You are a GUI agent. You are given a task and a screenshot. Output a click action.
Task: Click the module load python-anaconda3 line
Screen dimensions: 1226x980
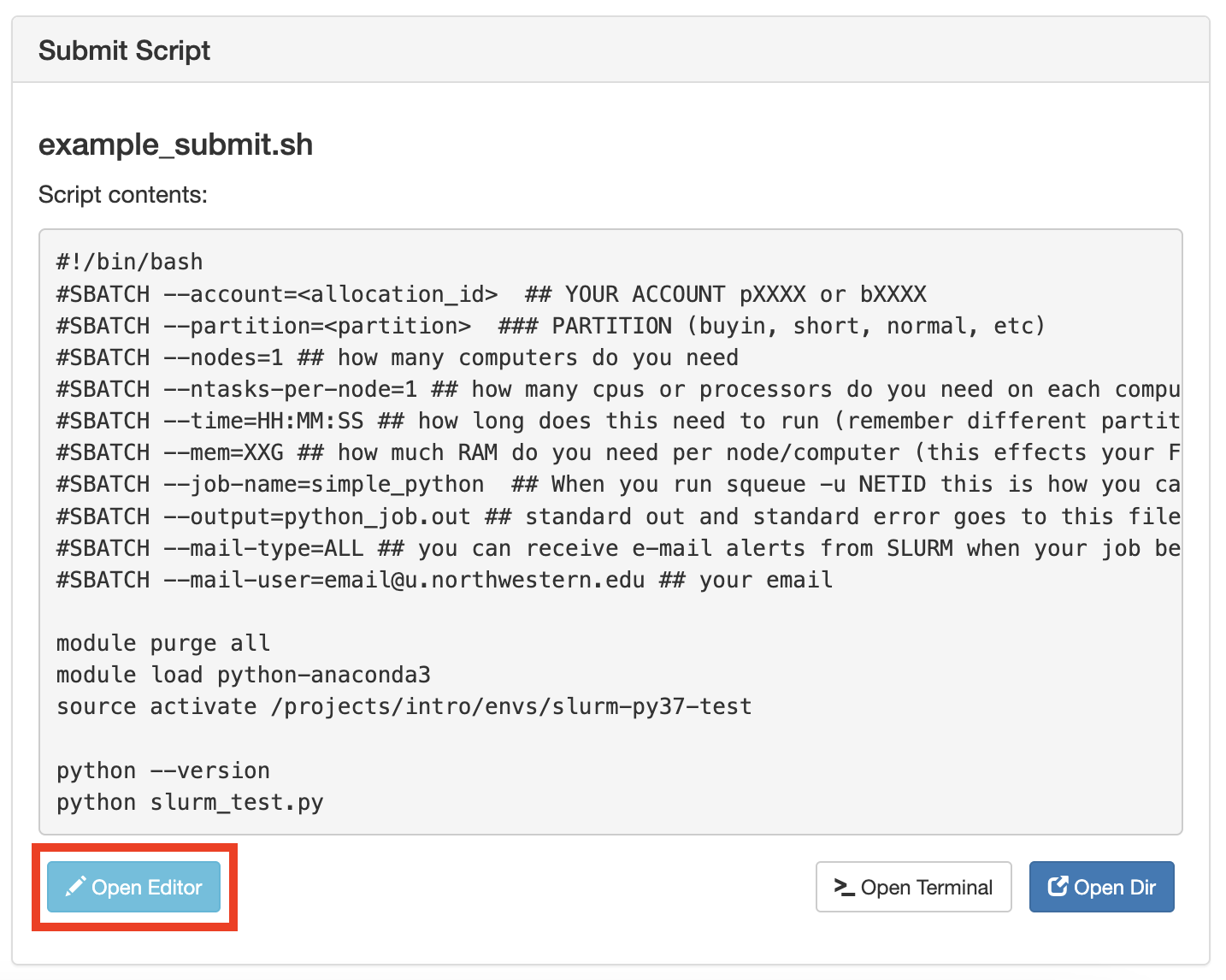(x=242, y=674)
